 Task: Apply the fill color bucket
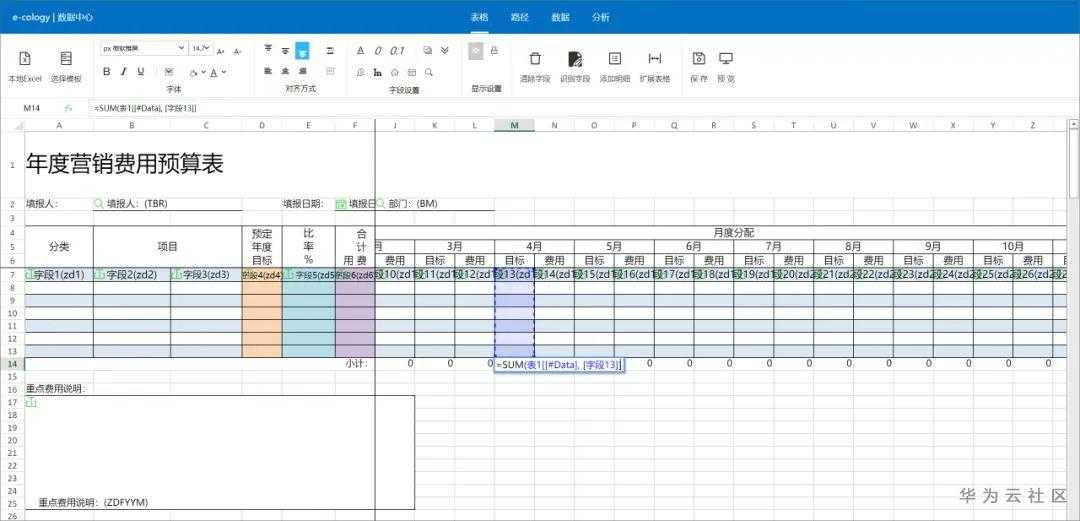point(194,72)
